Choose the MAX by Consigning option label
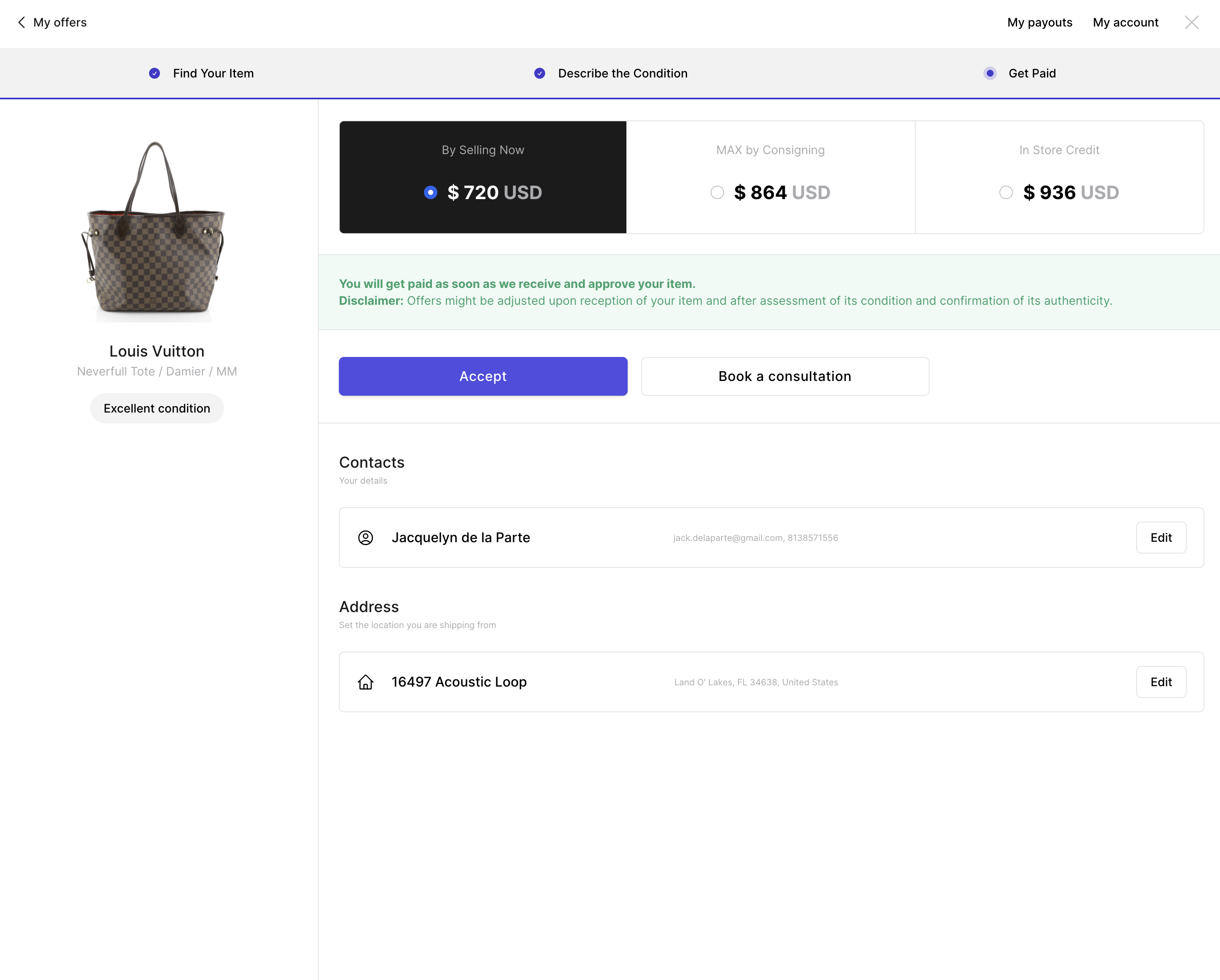The image size is (1220, 980). point(770,150)
